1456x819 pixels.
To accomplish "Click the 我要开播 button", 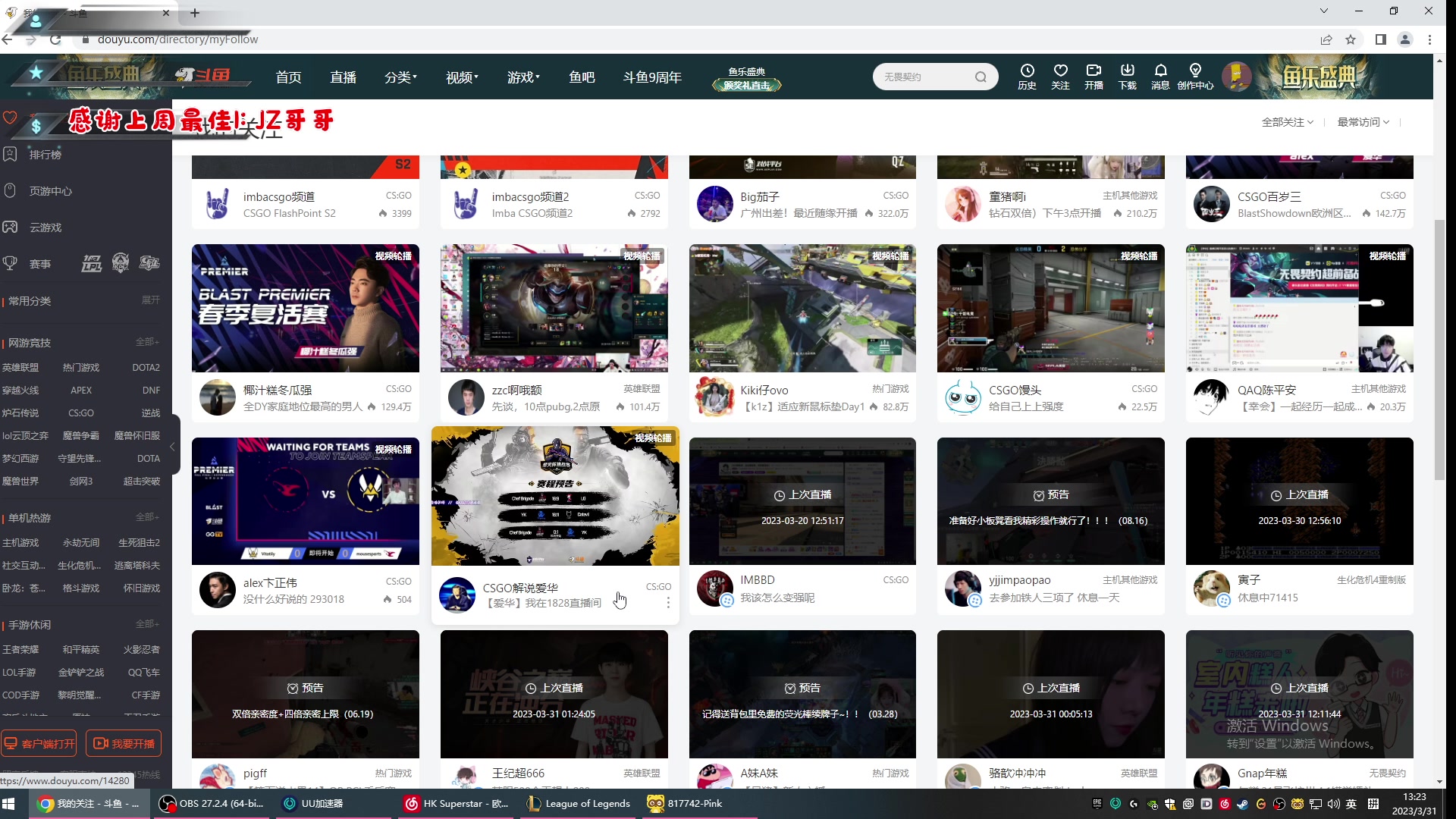I will [124, 743].
